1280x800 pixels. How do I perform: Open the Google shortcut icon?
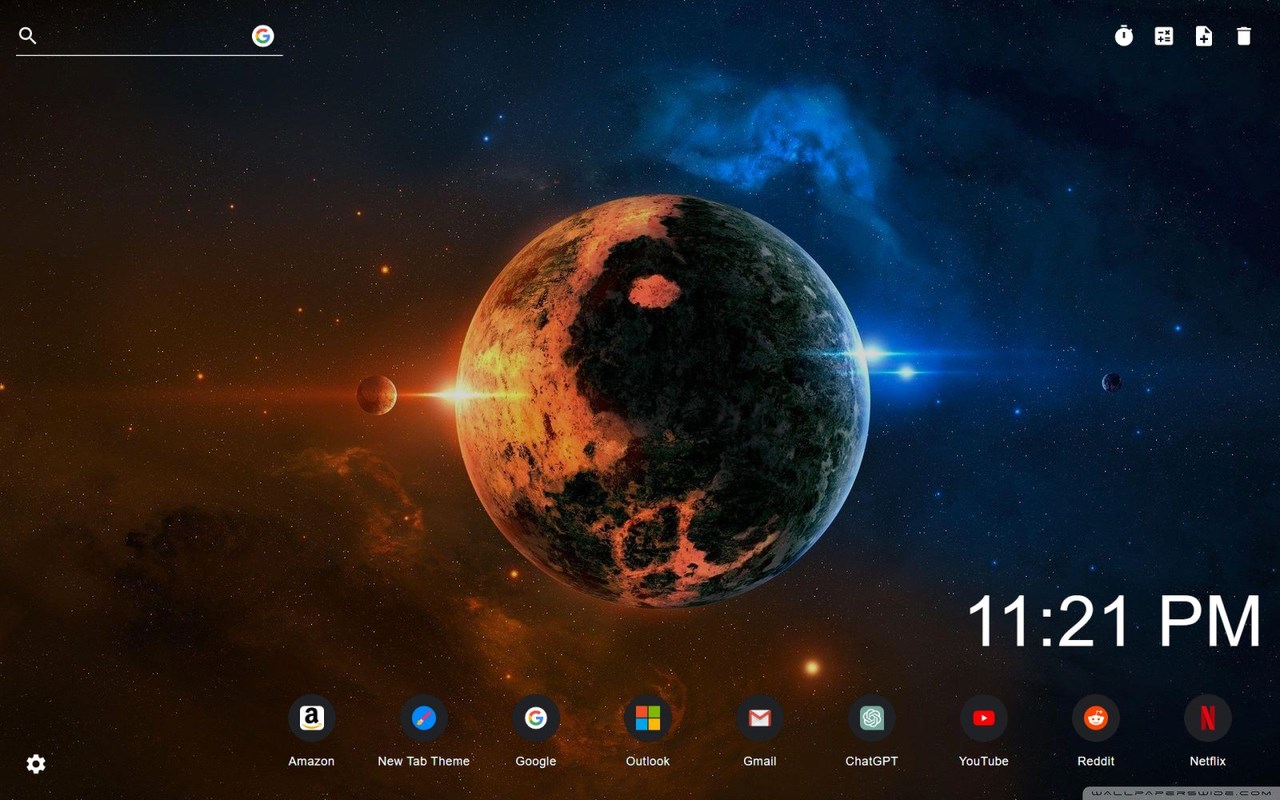[536, 718]
